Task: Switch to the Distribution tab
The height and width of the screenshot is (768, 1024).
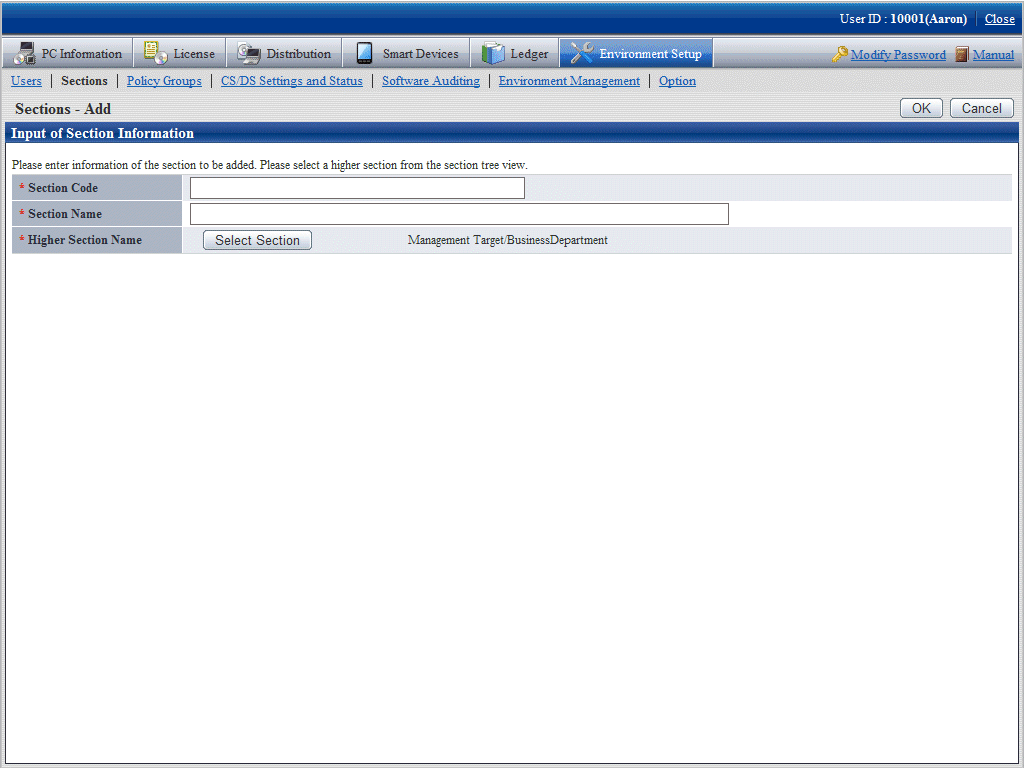Action: [284, 53]
